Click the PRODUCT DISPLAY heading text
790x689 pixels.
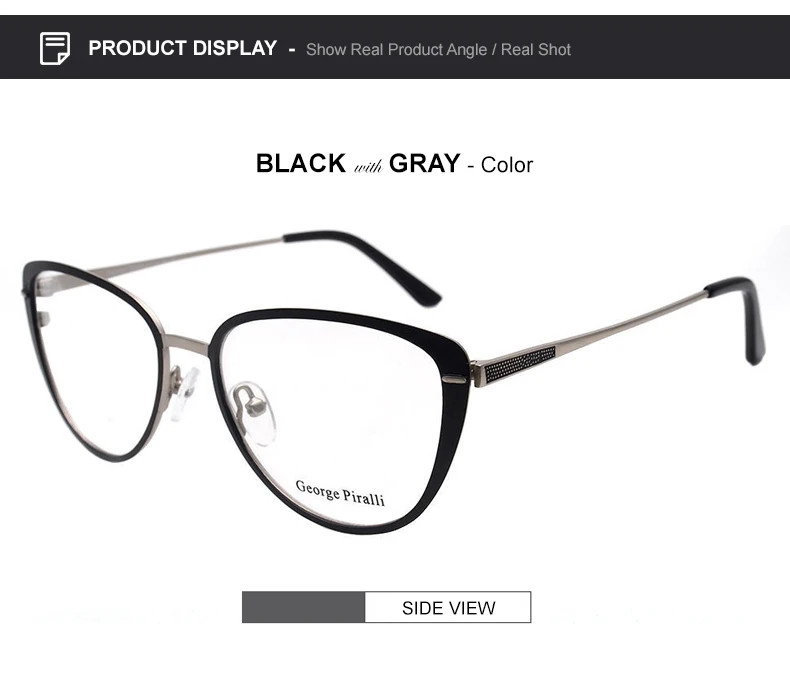point(182,48)
